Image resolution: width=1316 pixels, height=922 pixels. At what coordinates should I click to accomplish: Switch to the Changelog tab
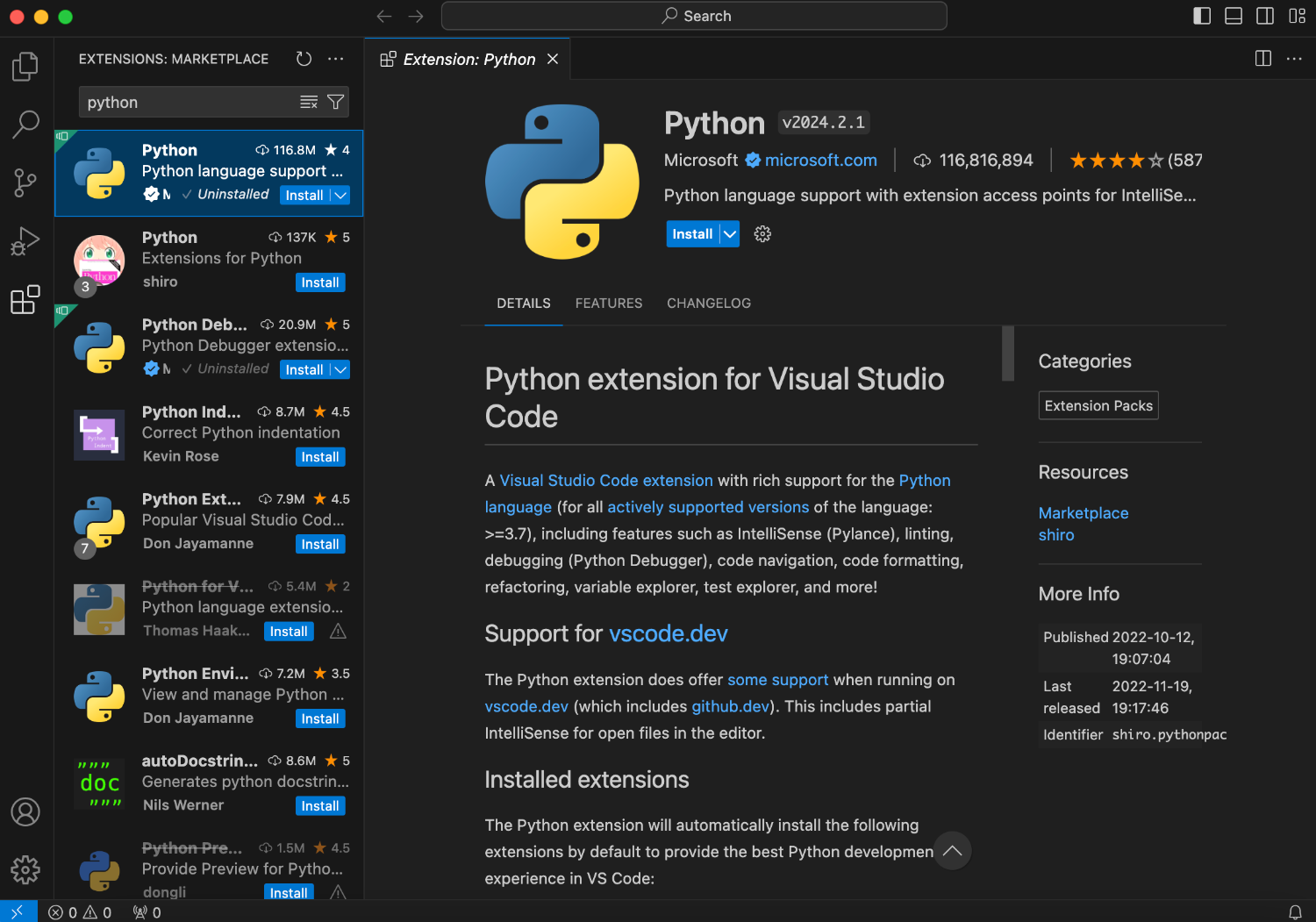(x=709, y=304)
